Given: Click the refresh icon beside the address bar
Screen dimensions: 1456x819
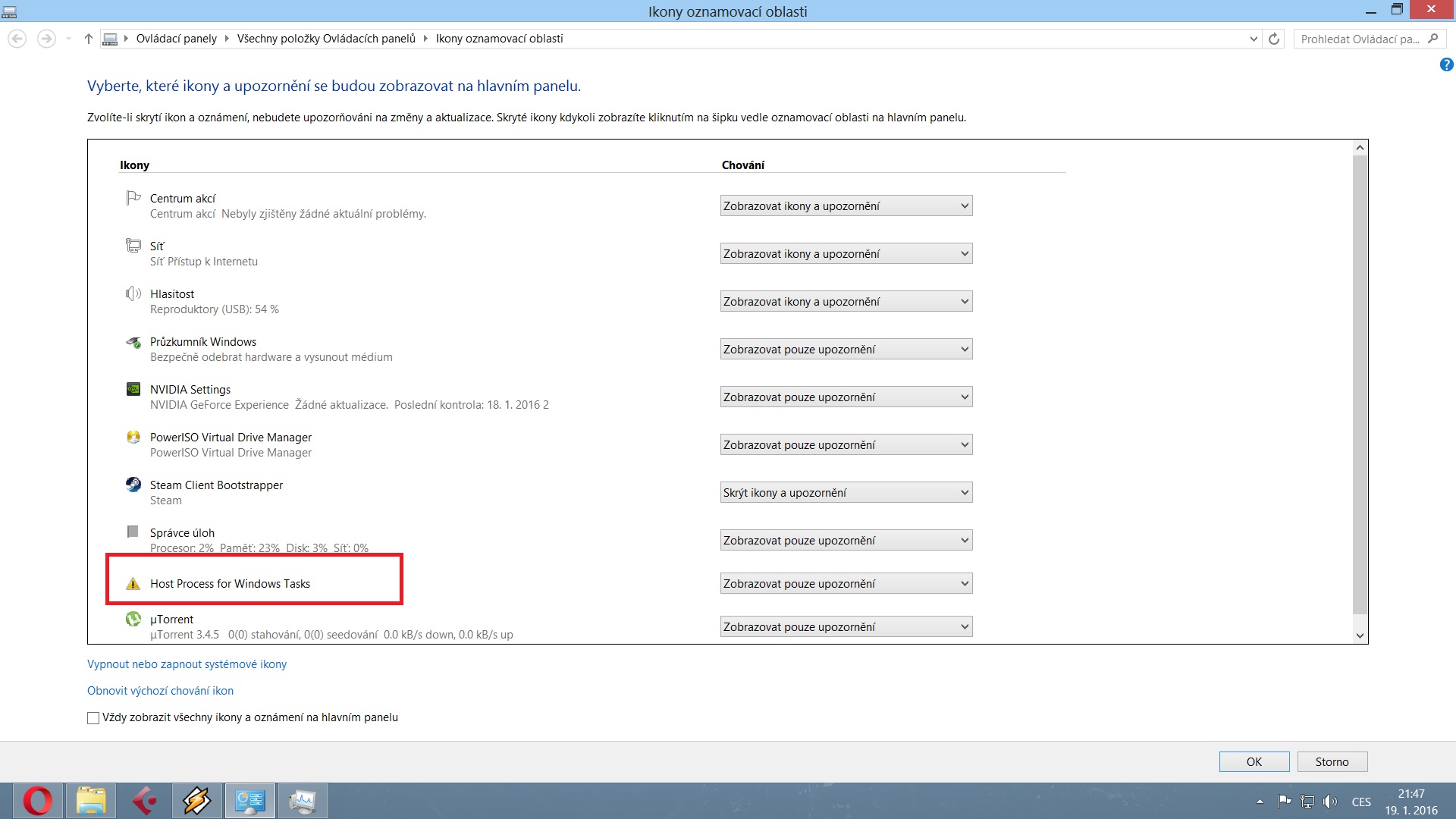Looking at the screenshot, I should [x=1274, y=39].
